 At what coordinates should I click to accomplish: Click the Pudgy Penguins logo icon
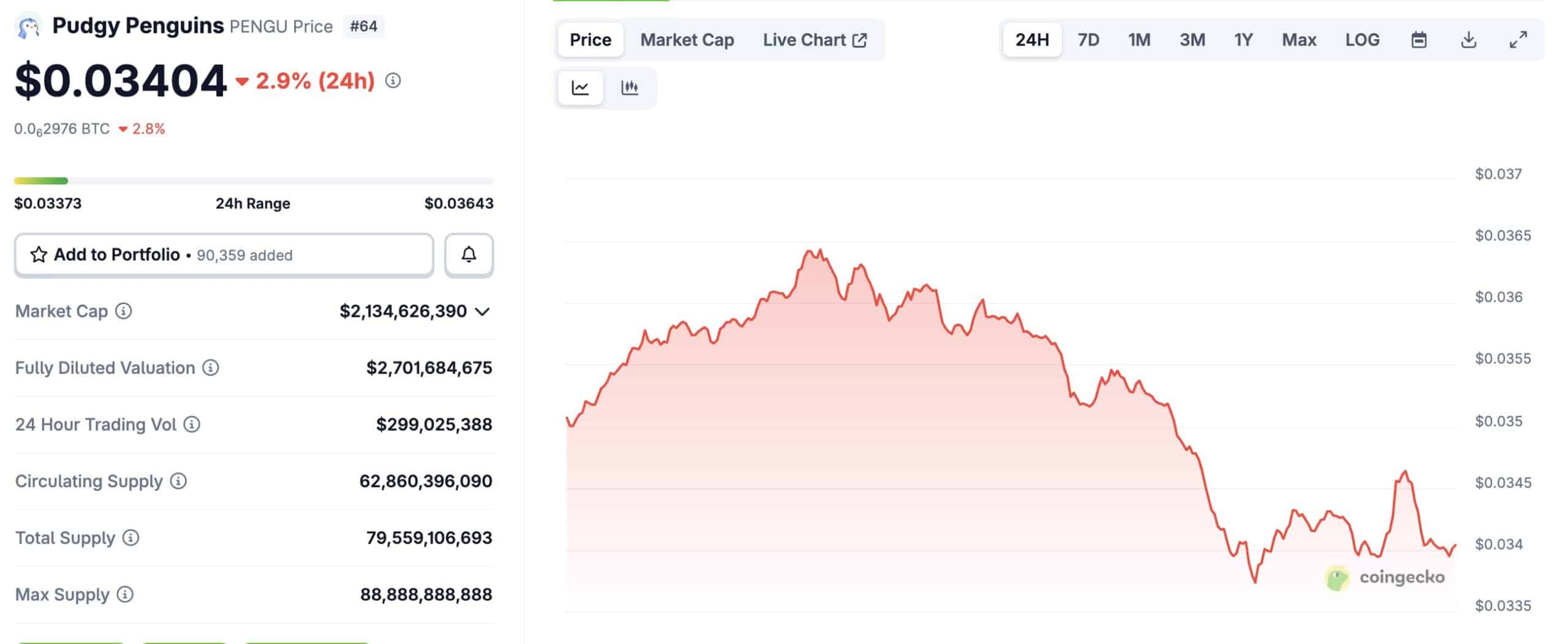[28, 26]
